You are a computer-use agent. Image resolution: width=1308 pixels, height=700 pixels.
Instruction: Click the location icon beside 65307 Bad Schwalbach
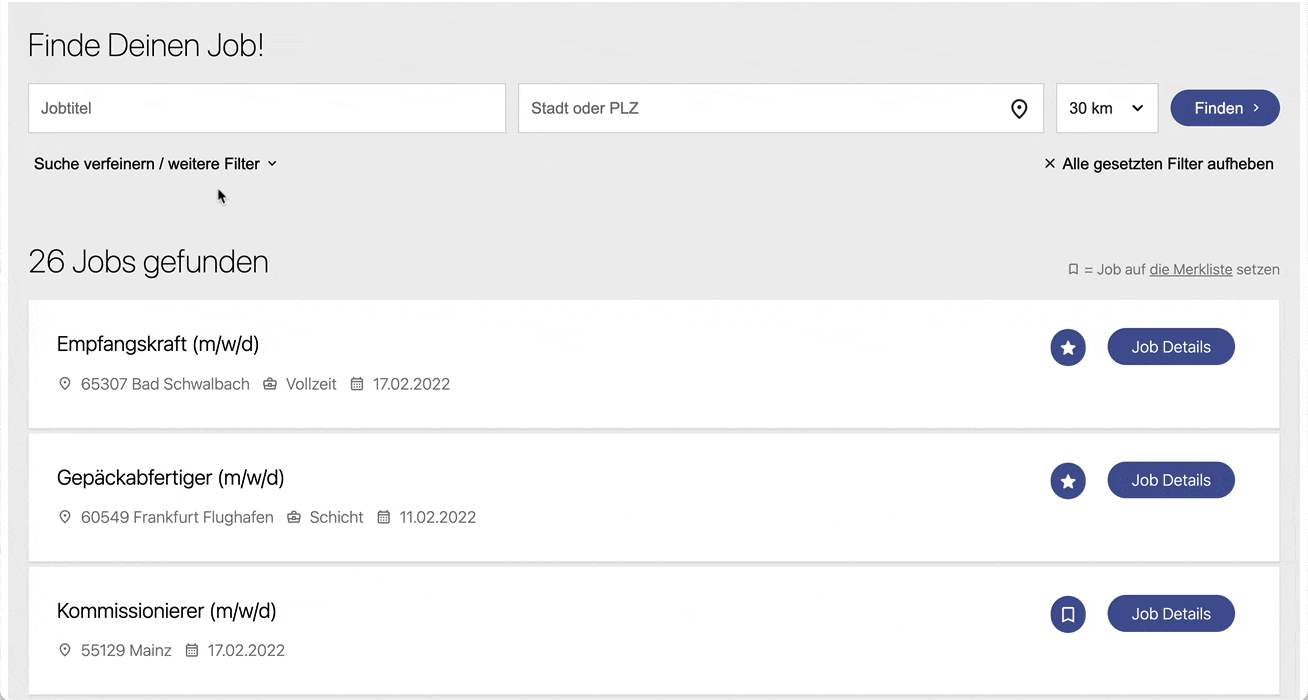65,384
